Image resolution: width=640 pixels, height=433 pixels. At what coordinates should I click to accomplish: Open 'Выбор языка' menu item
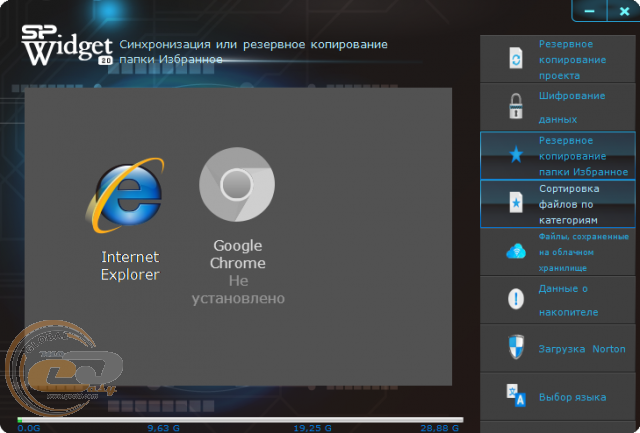(558, 396)
